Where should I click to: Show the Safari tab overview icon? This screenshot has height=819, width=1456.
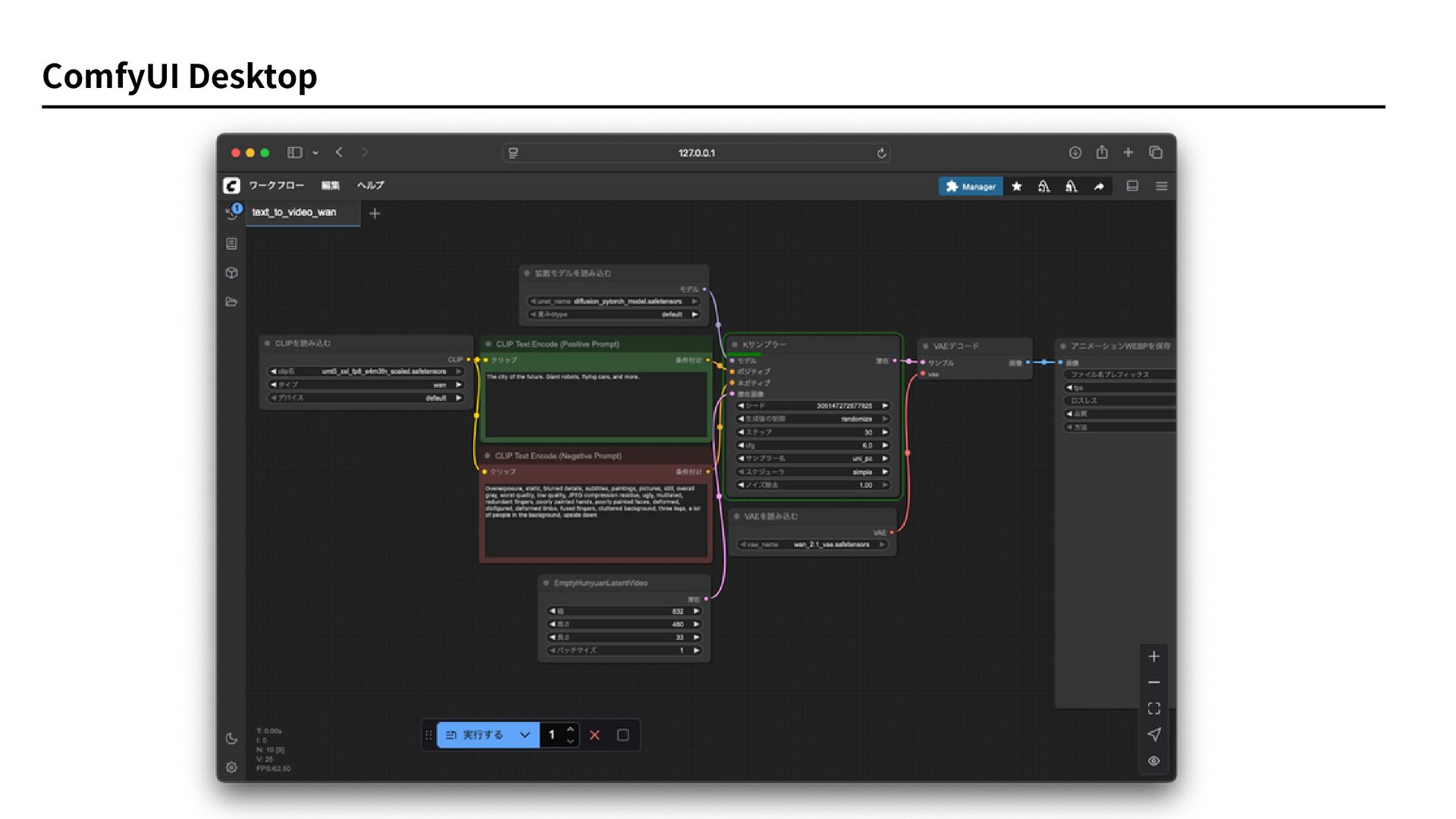coord(1156,152)
